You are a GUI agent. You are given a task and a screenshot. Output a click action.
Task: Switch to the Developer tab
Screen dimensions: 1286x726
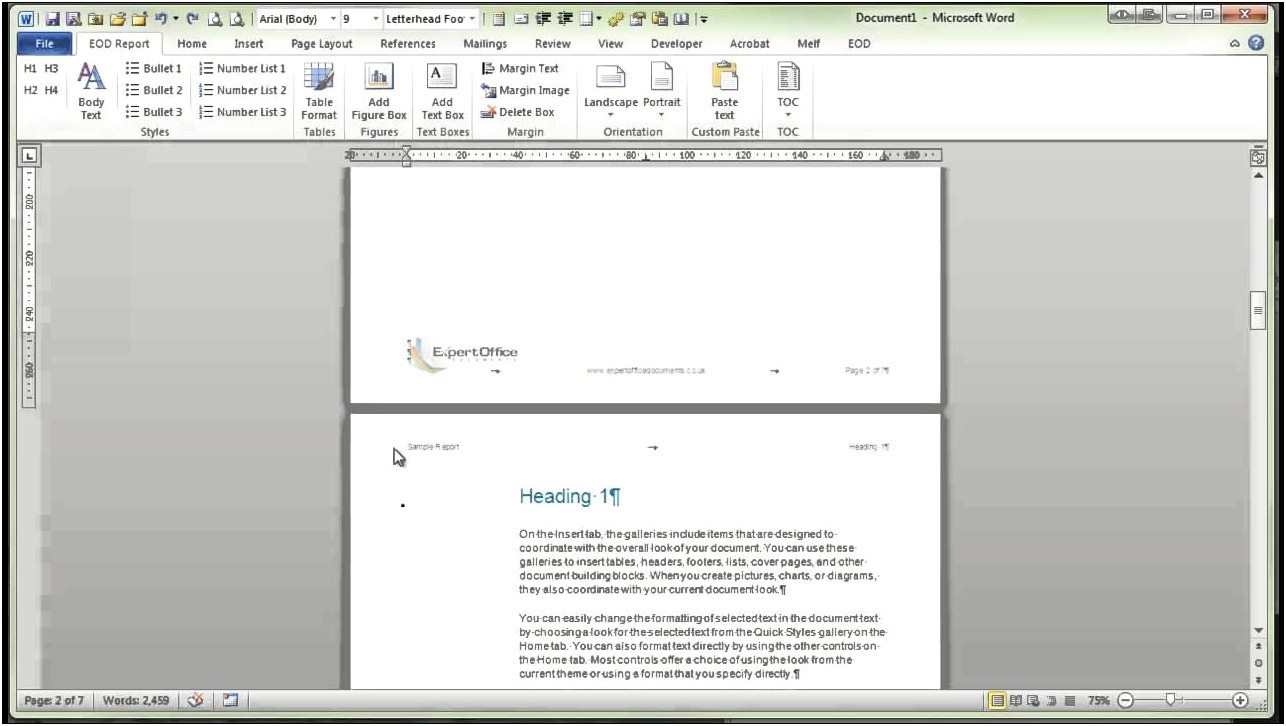tap(676, 44)
